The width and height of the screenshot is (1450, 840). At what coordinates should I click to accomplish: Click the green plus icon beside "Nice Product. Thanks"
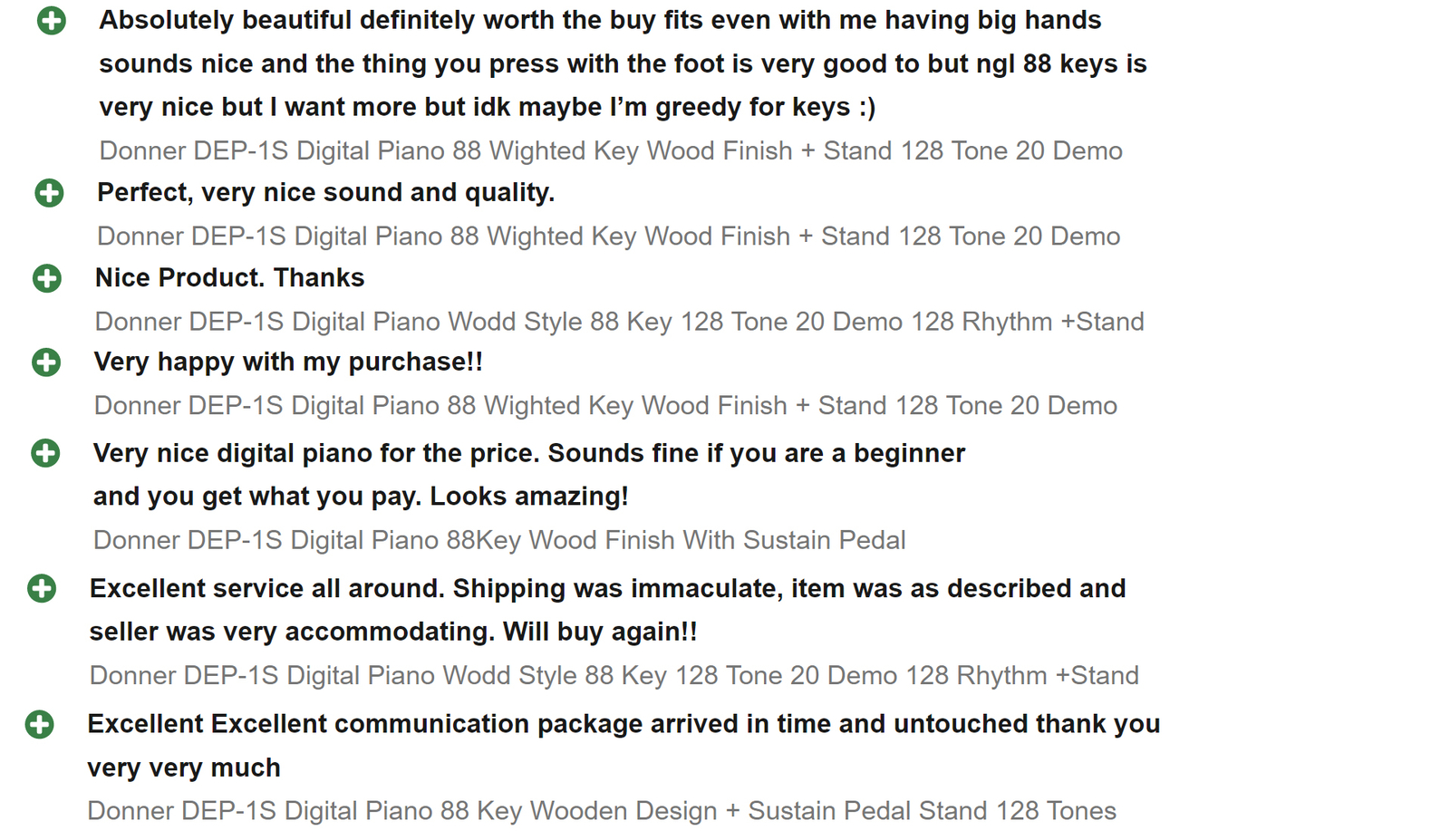click(47, 278)
